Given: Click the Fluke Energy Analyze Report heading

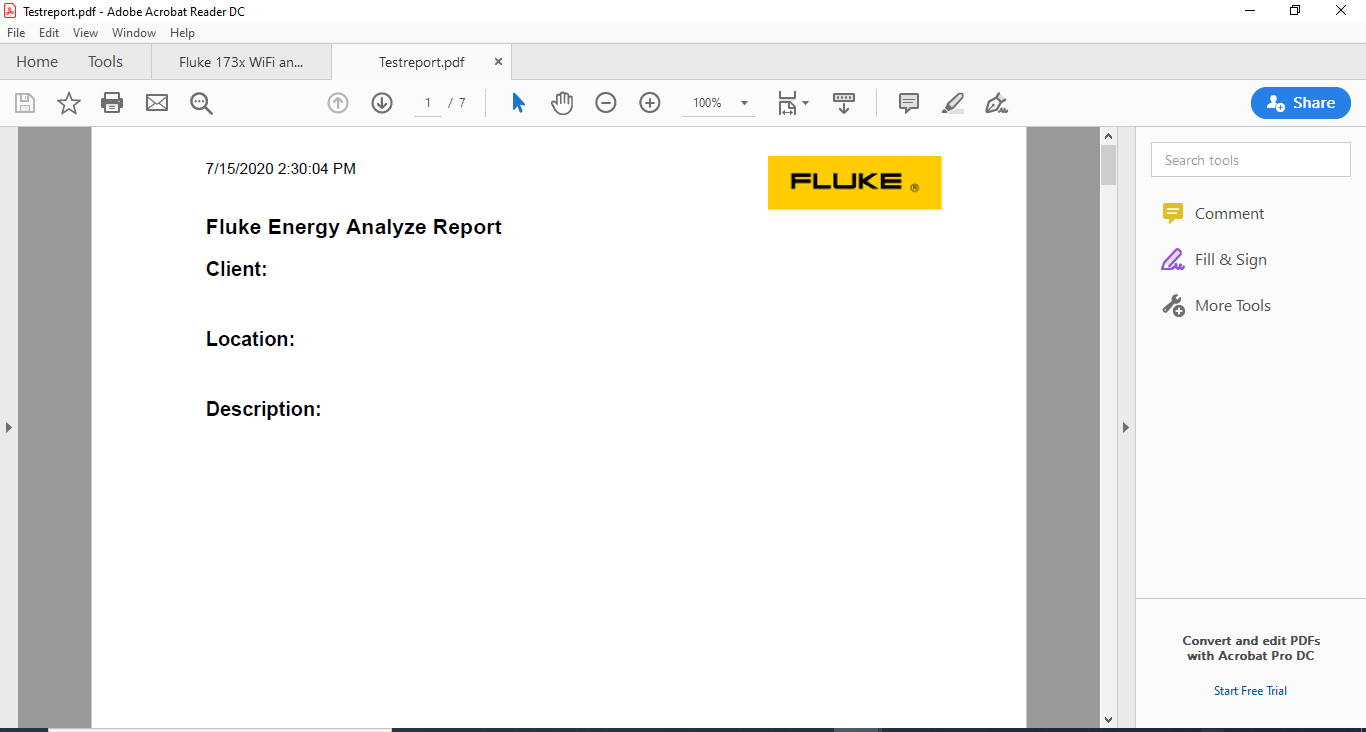Looking at the screenshot, I should [x=354, y=227].
